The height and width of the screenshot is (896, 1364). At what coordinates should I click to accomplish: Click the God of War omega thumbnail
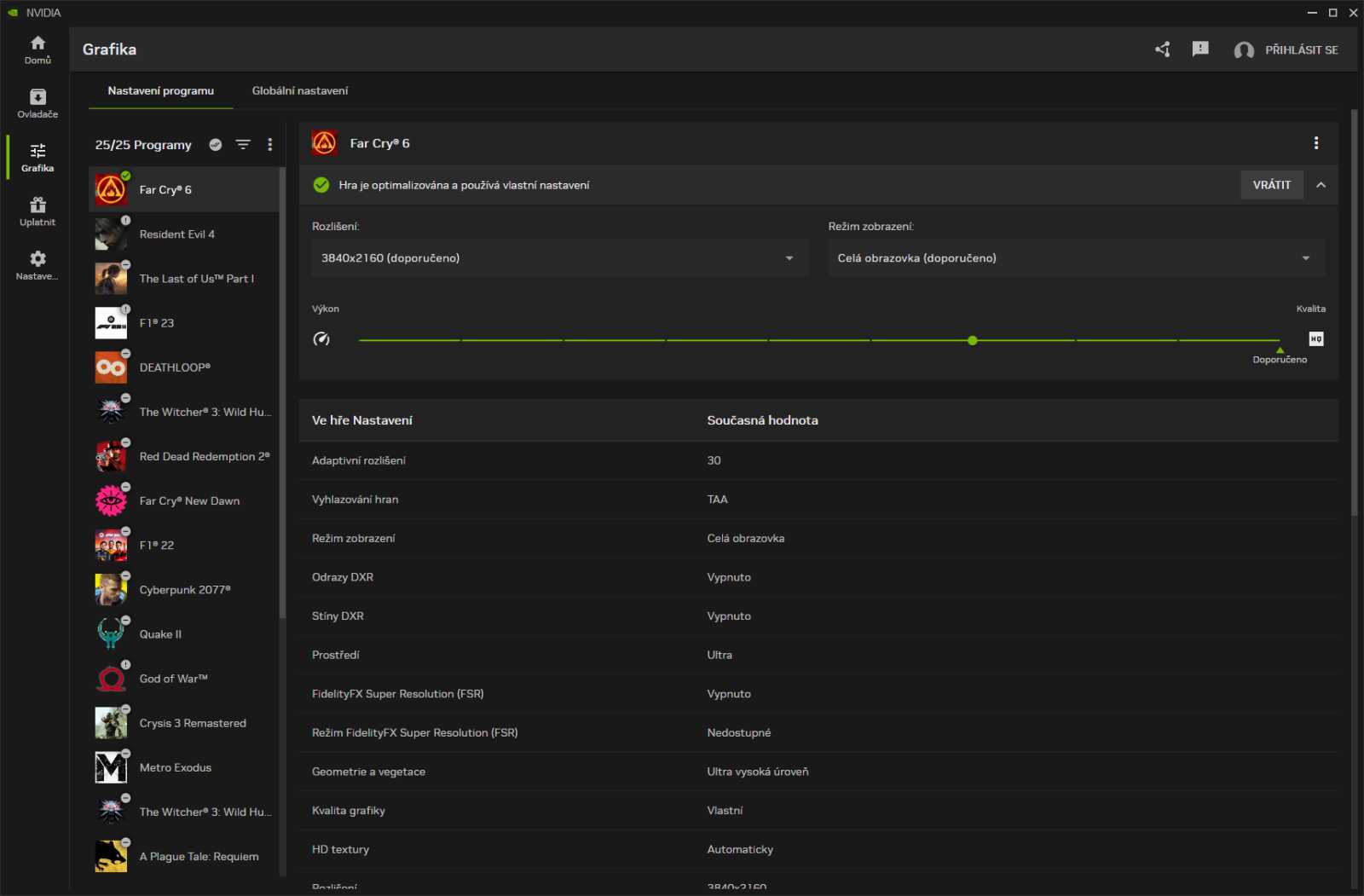click(111, 679)
